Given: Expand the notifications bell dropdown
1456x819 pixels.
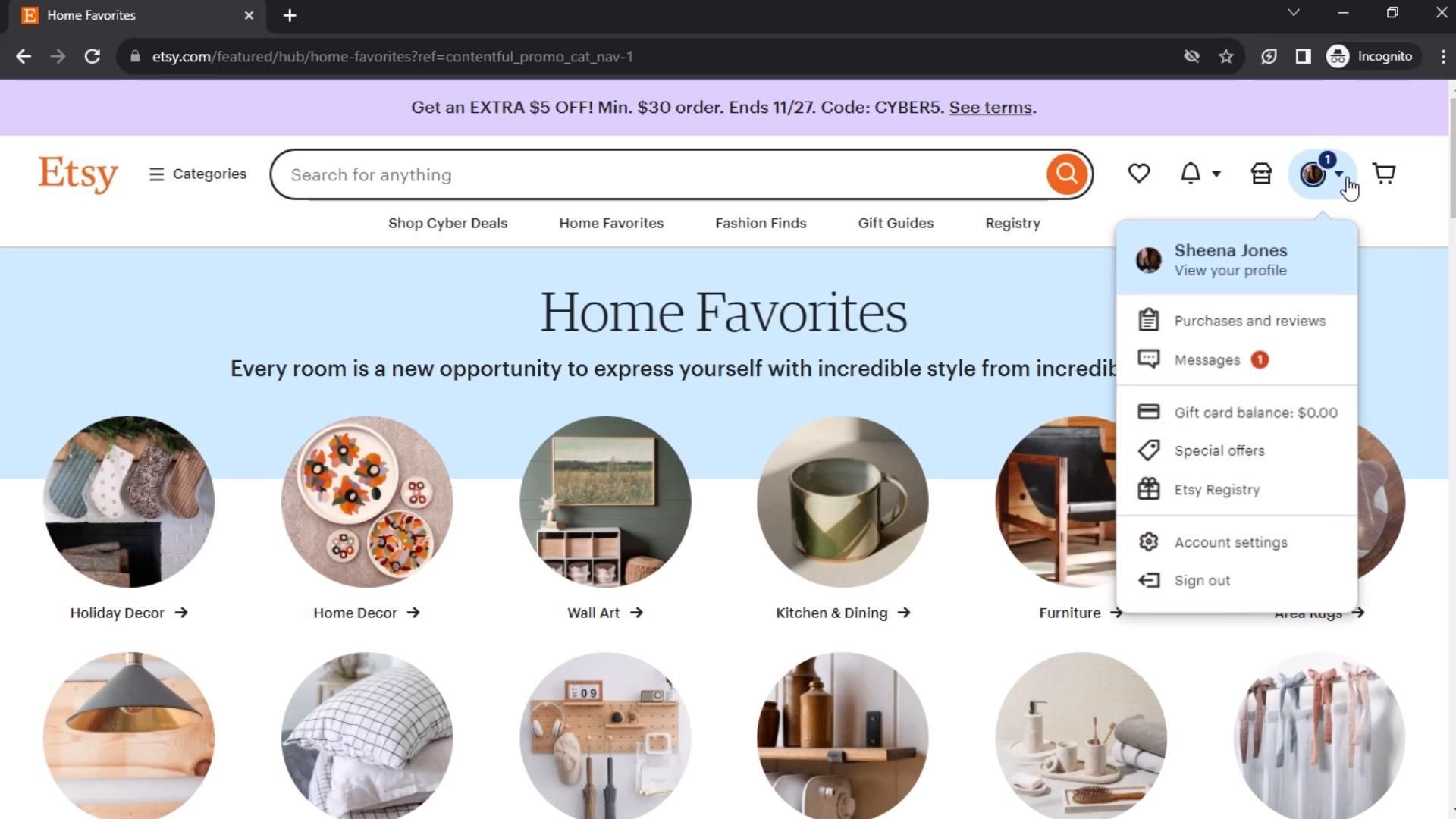Looking at the screenshot, I should pos(1200,174).
